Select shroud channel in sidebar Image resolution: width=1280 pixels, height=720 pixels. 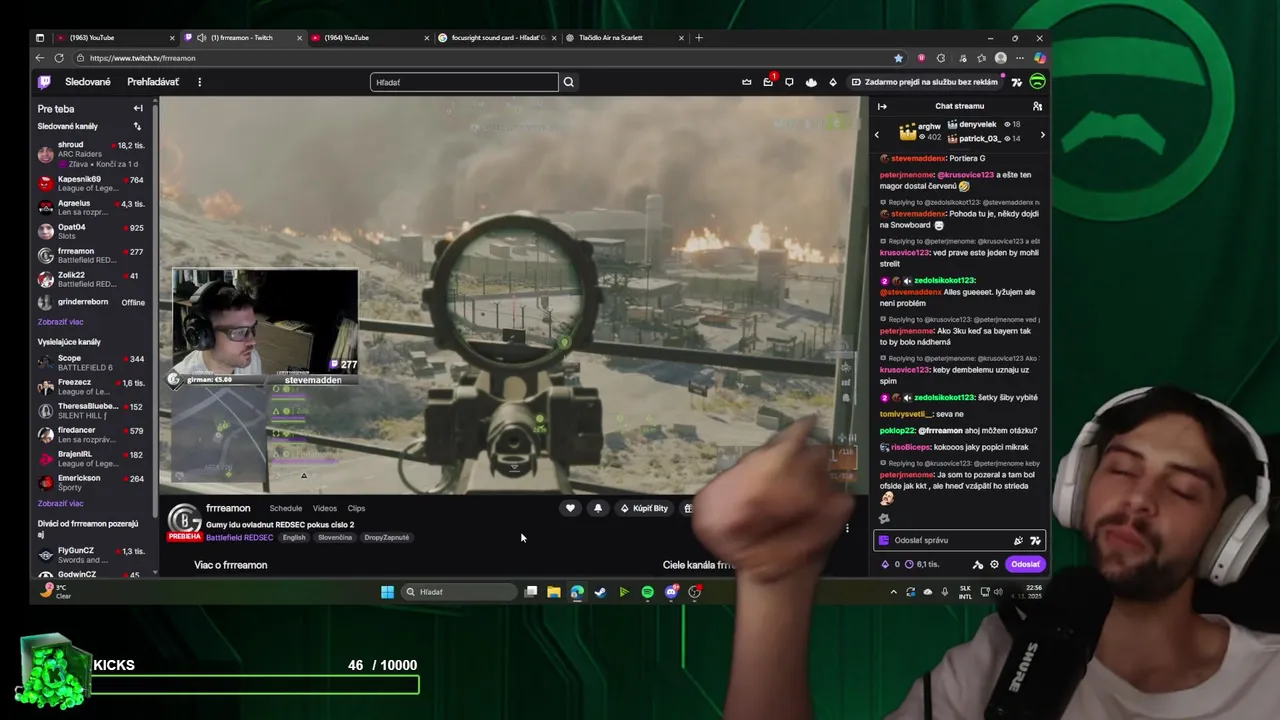pos(91,154)
